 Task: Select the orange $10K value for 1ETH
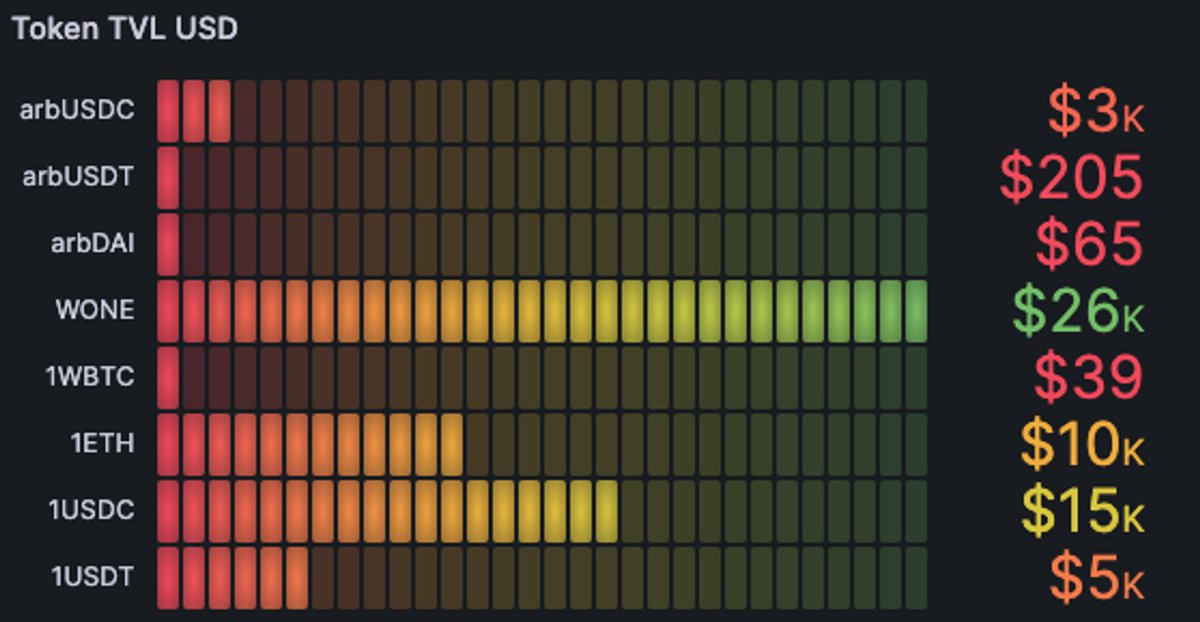[x=1085, y=443]
